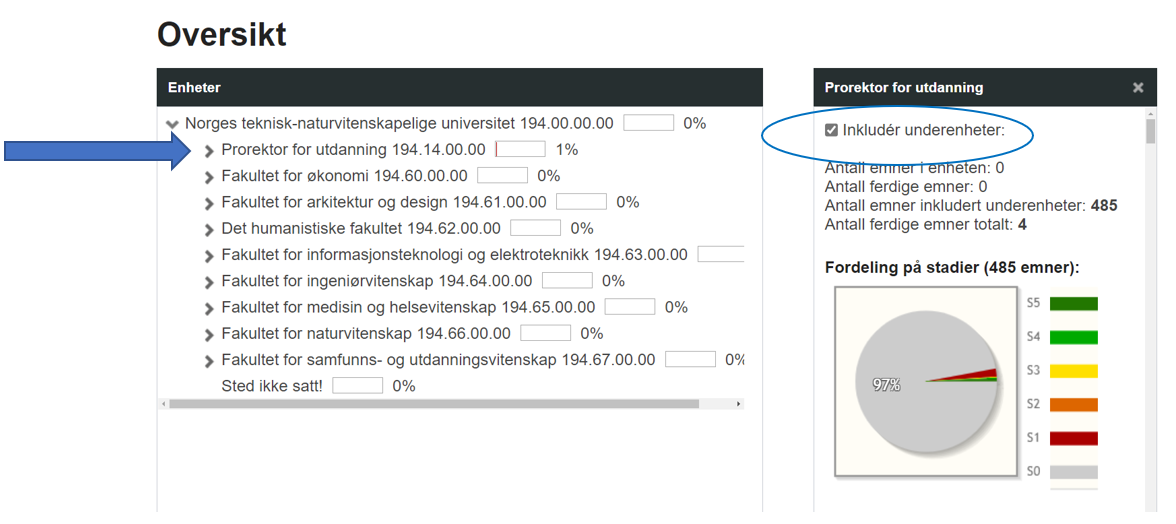Expand Fakultet for økonomi node
This screenshot has width=1176, height=524.
click(x=210, y=177)
